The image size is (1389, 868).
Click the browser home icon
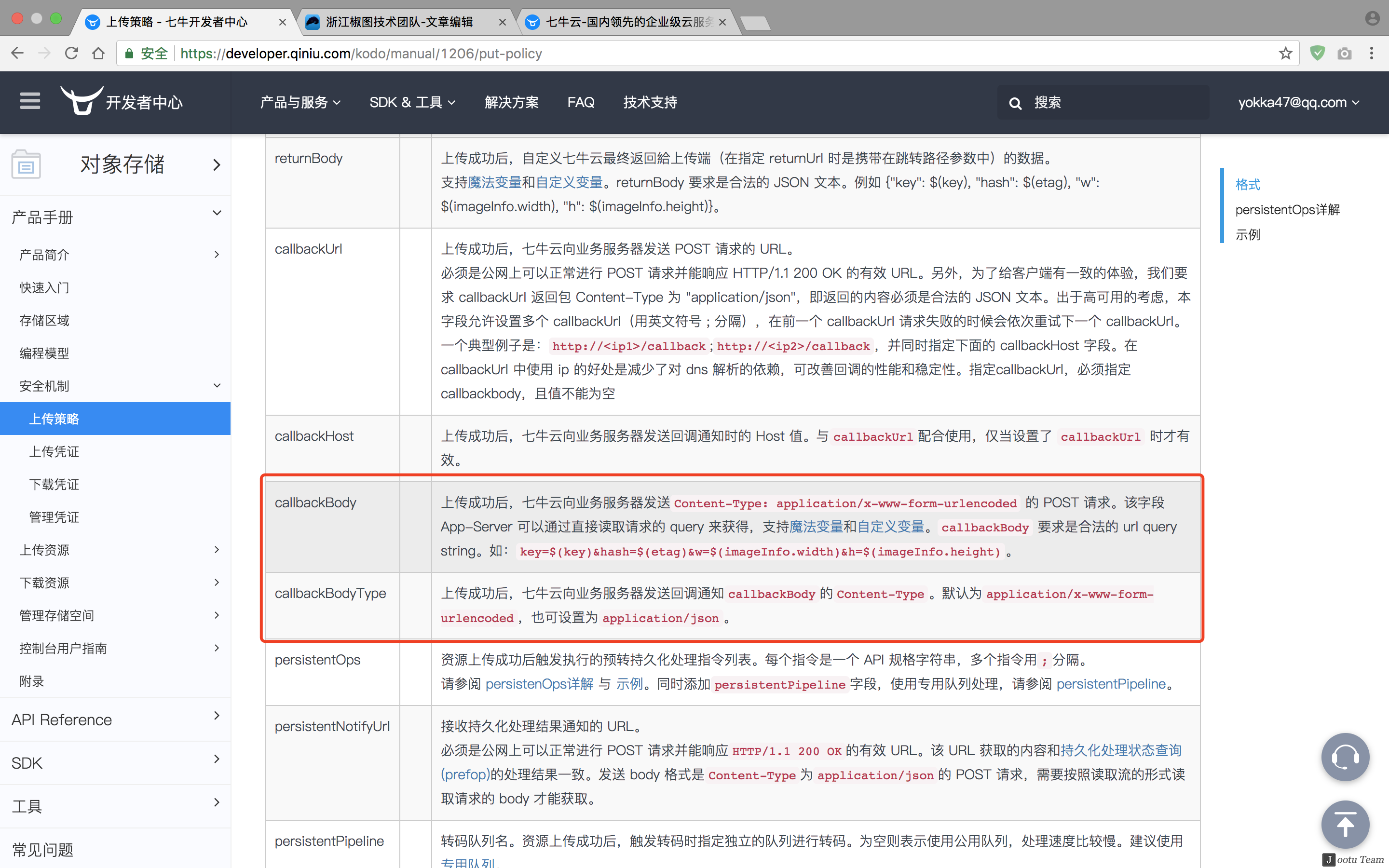(98, 54)
